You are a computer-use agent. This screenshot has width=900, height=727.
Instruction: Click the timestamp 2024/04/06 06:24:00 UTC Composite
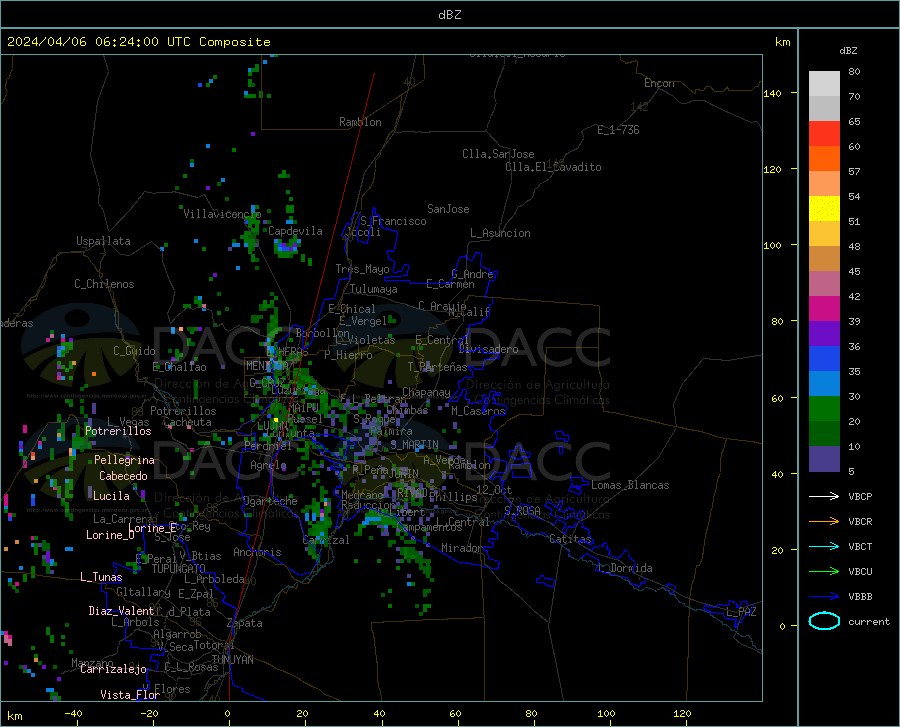[138, 42]
